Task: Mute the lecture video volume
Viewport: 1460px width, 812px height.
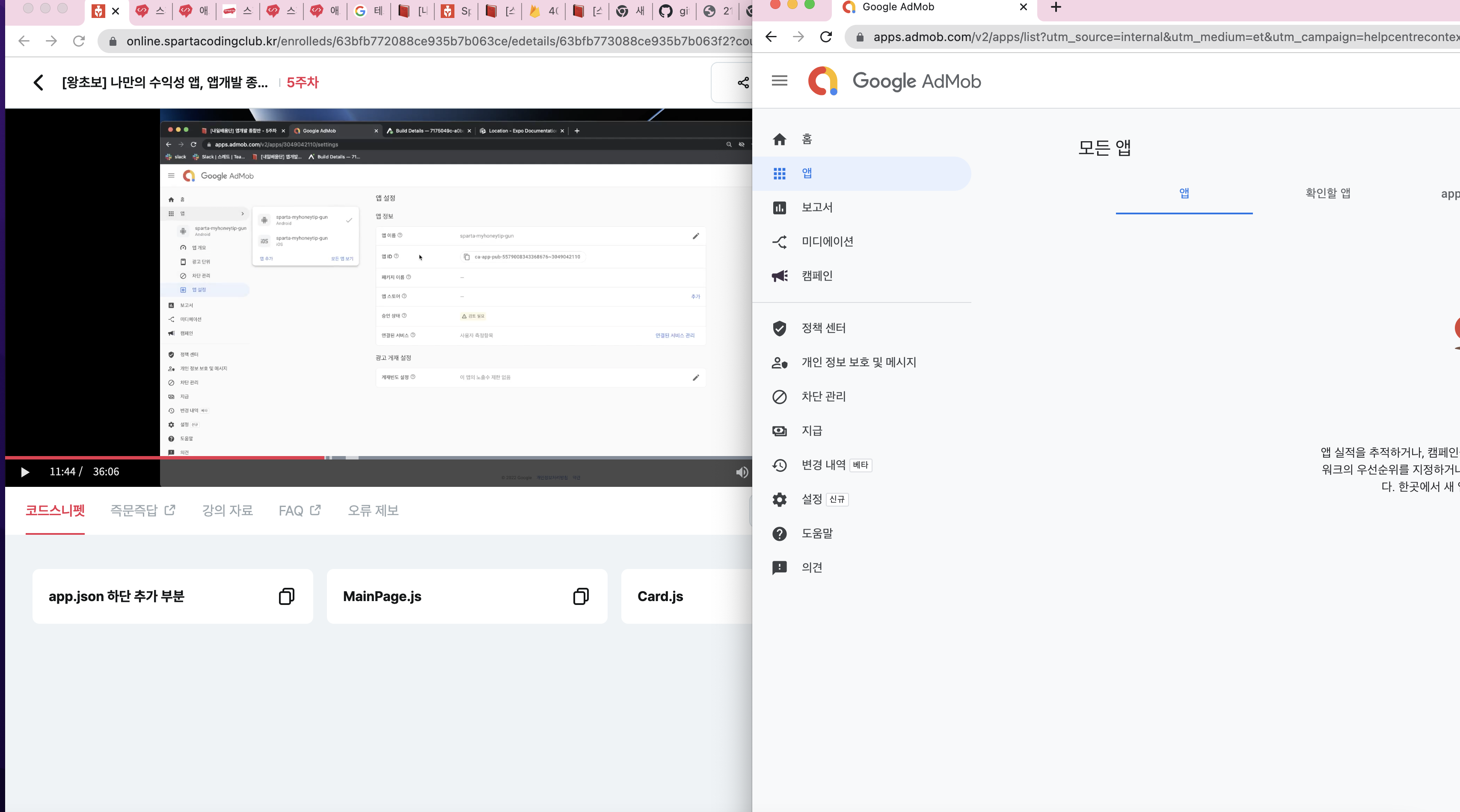Action: pyautogui.click(x=741, y=472)
